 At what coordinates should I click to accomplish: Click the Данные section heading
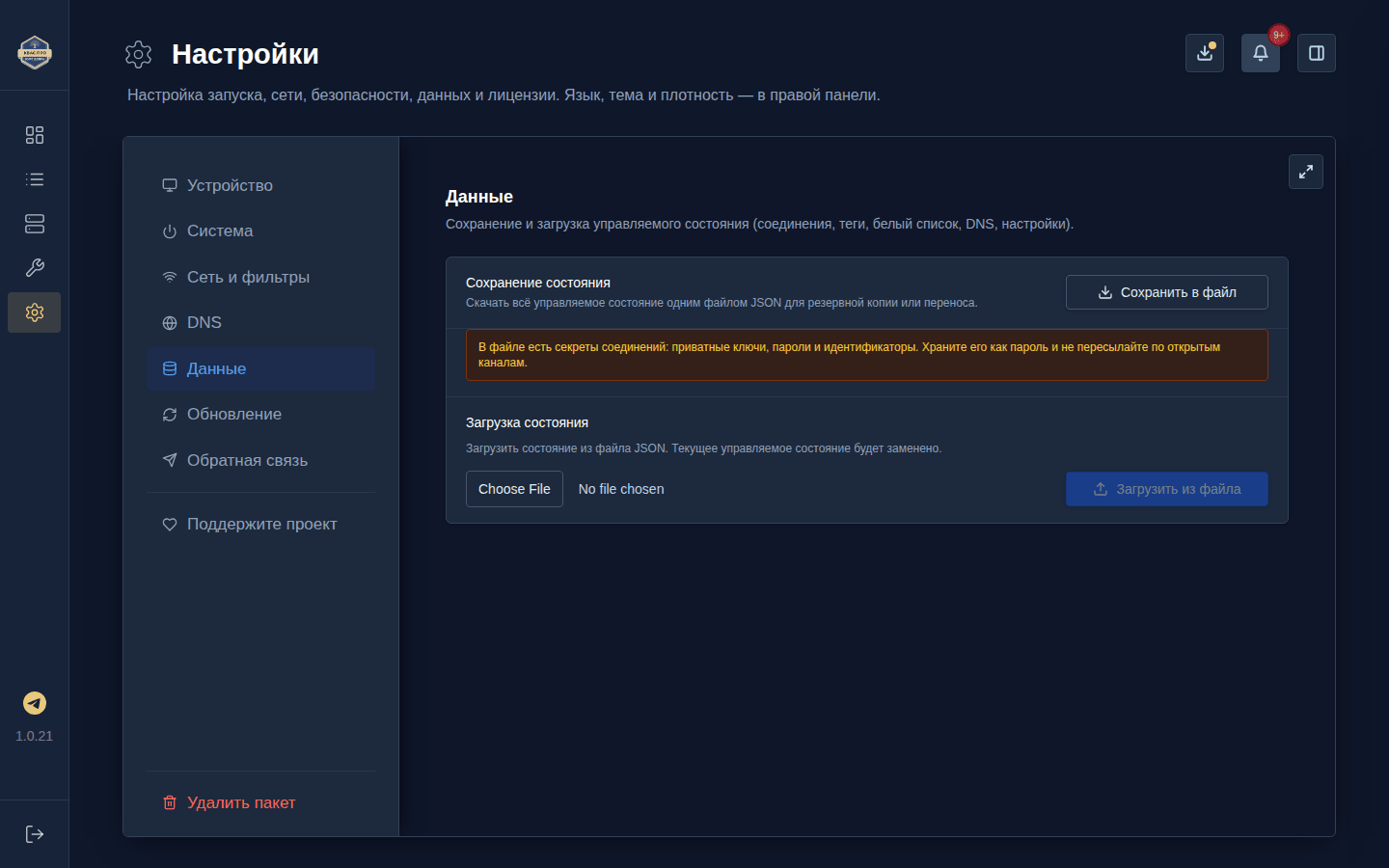[479, 197]
